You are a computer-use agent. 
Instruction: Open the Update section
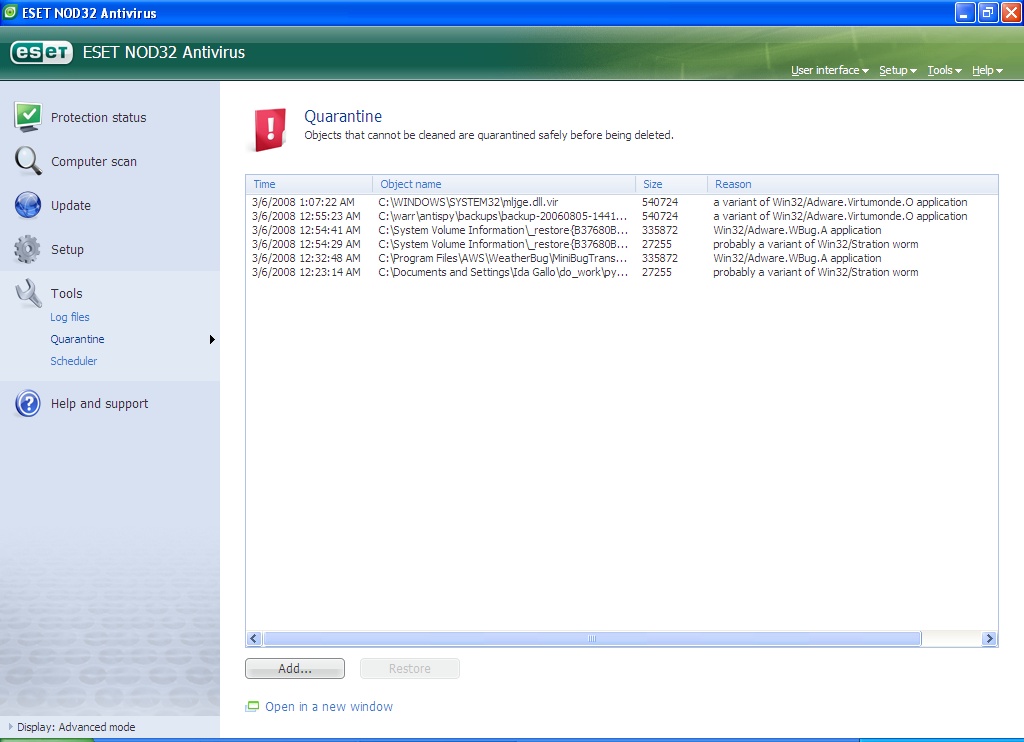(71, 205)
